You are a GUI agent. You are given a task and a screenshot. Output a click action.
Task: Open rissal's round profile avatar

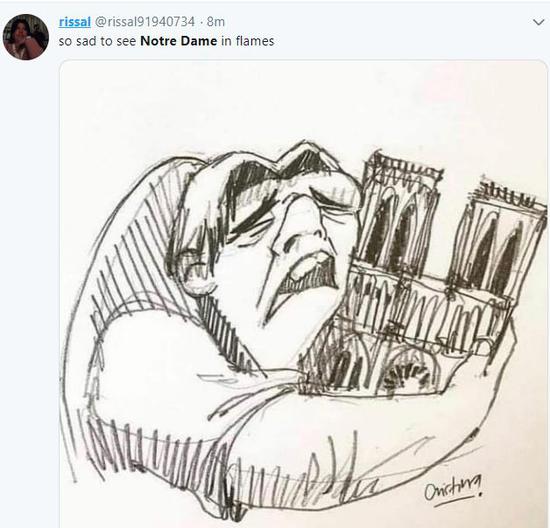26,37
